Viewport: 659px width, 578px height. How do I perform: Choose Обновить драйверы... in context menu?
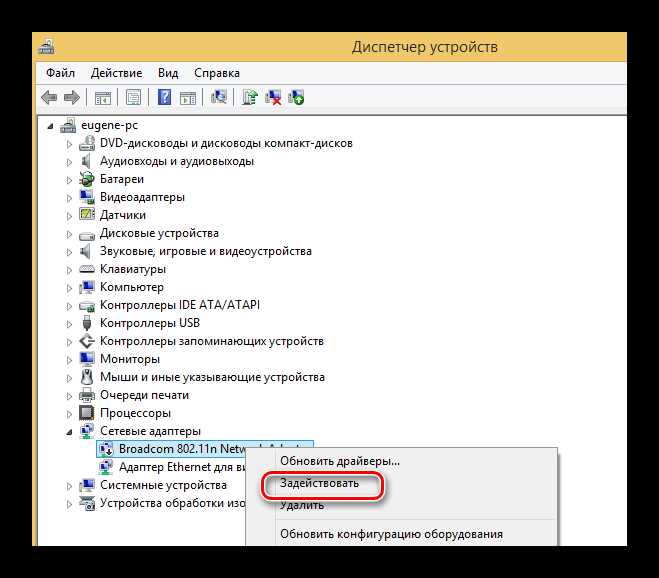click(340, 461)
